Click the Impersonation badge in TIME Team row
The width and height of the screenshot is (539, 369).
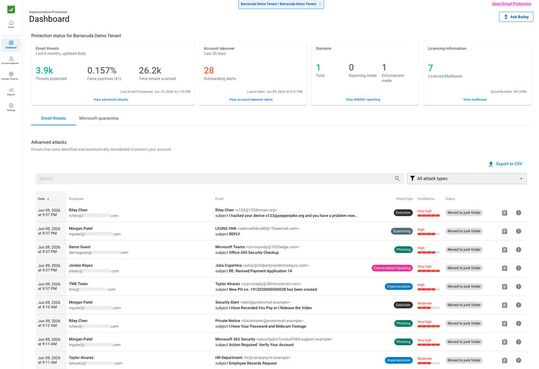click(398, 286)
